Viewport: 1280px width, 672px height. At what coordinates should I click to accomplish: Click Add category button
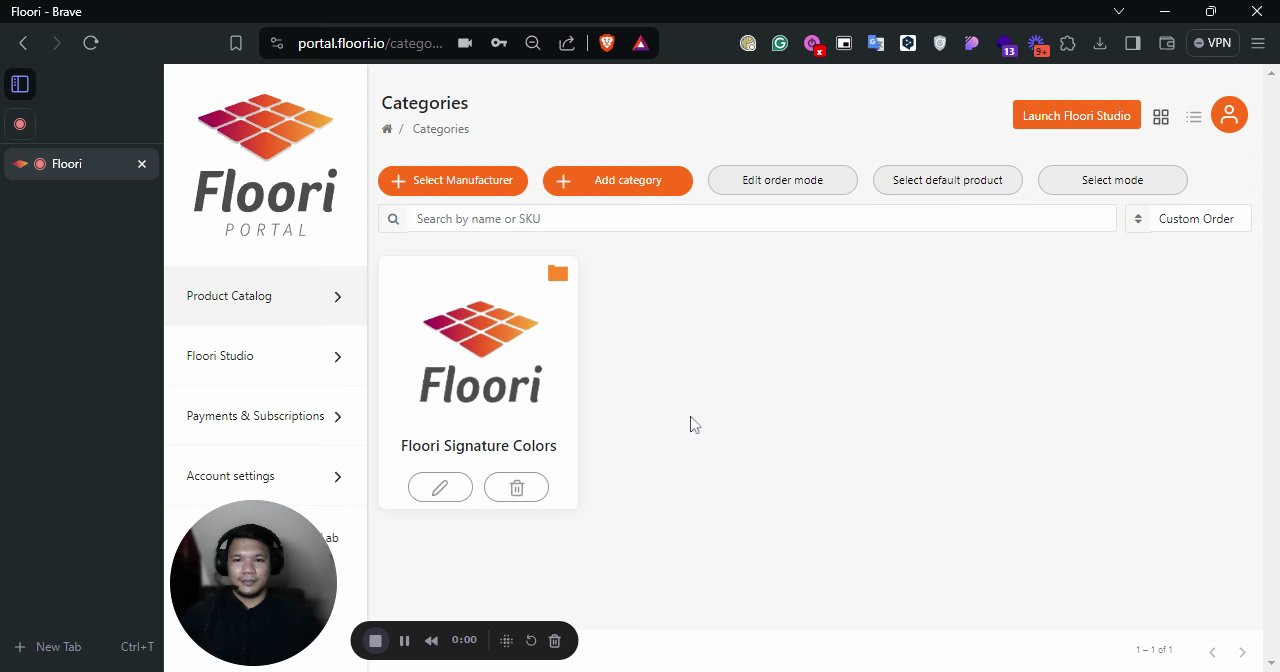(x=618, y=181)
